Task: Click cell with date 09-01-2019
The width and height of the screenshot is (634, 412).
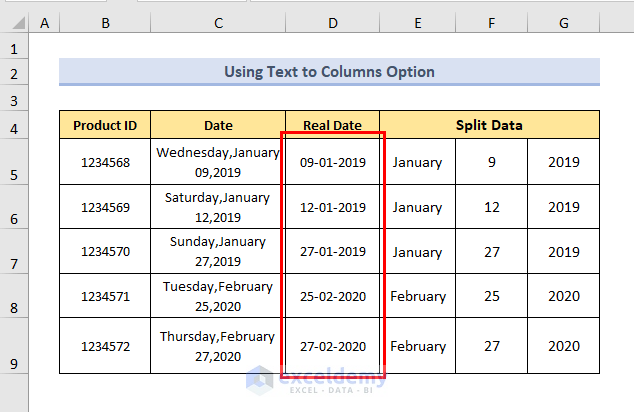Action: (332, 162)
